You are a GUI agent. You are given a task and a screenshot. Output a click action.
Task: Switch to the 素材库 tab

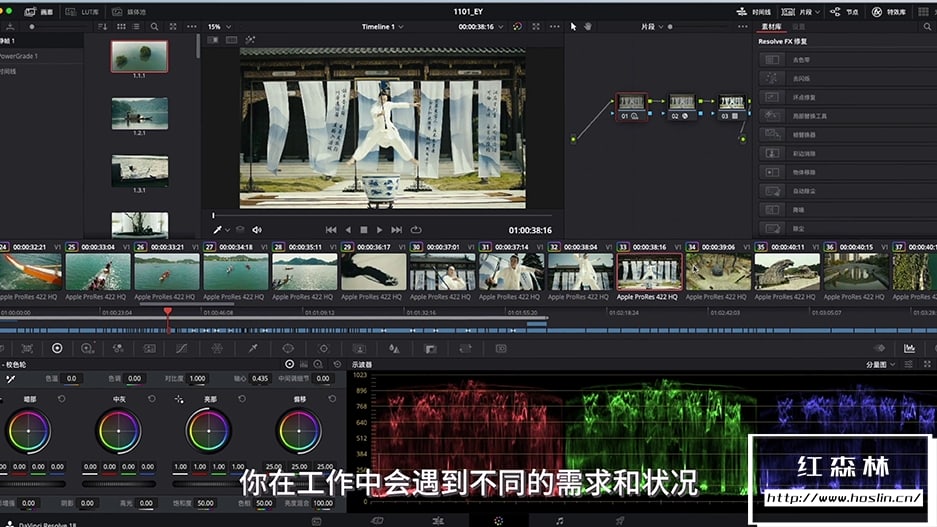coord(771,27)
